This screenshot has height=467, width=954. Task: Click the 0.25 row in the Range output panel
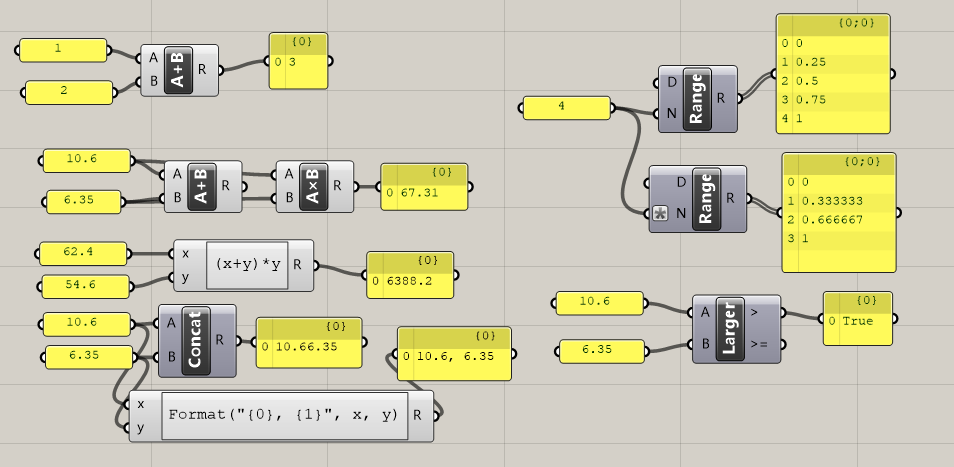[834, 62]
